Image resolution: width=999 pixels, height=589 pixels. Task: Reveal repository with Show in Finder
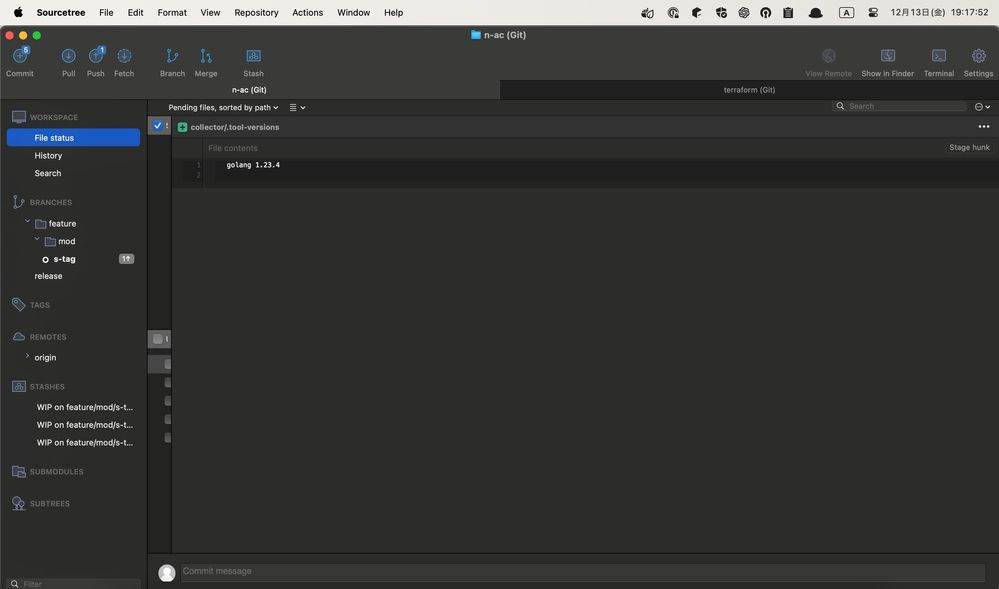point(888,56)
